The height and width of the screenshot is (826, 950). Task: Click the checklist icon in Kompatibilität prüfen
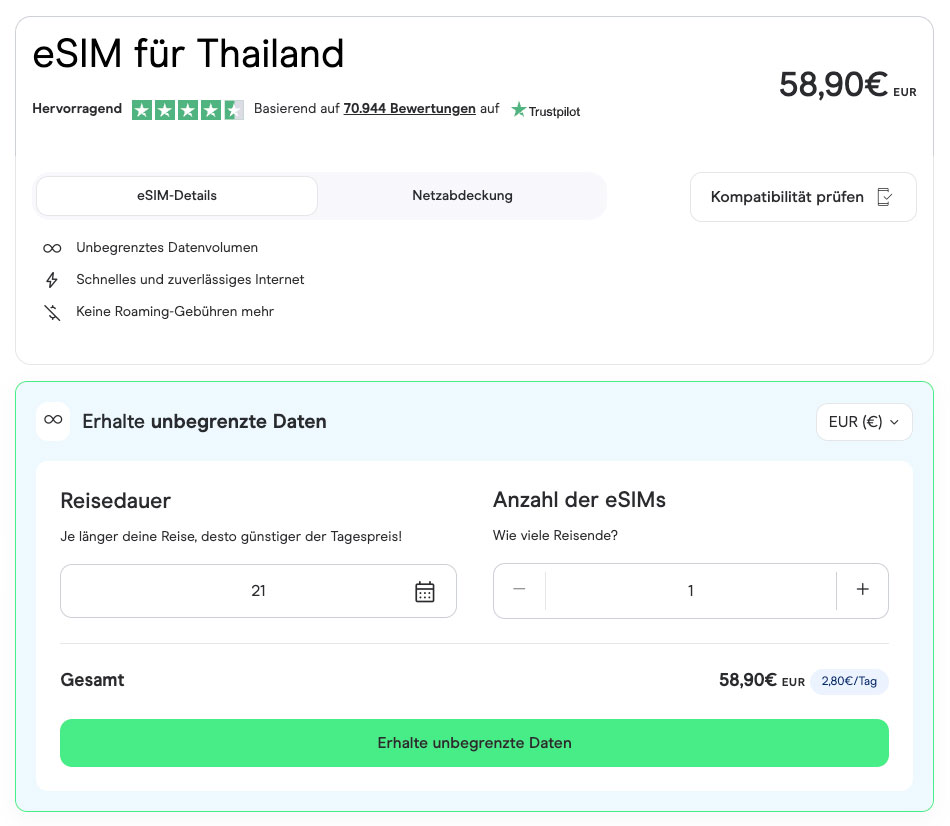coord(884,197)
